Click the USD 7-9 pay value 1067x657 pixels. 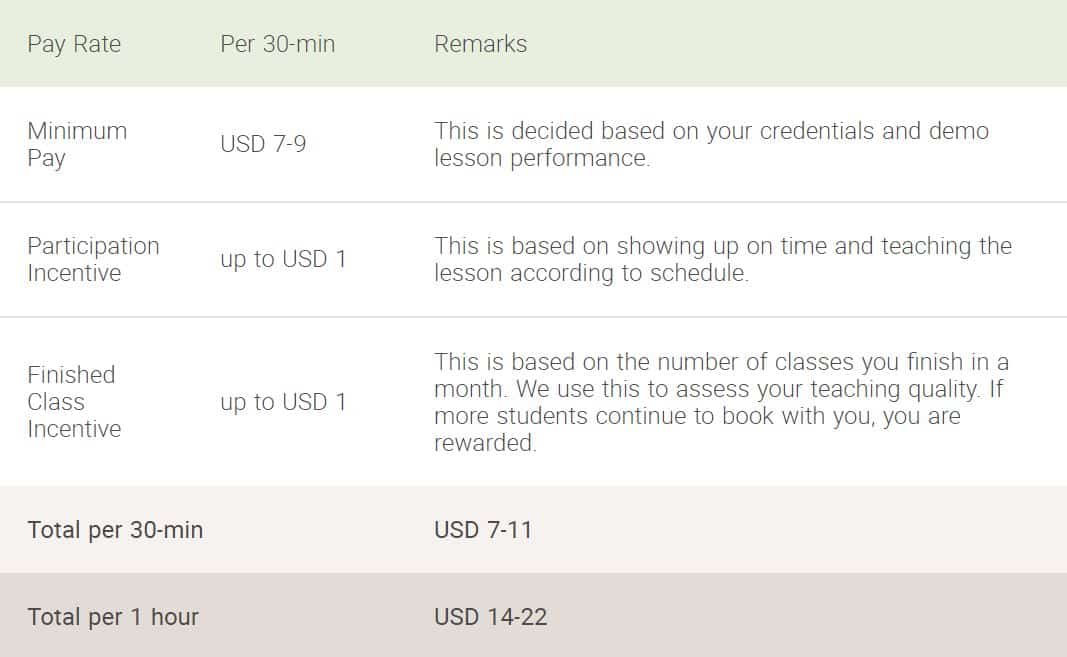[x=263, y=144]
